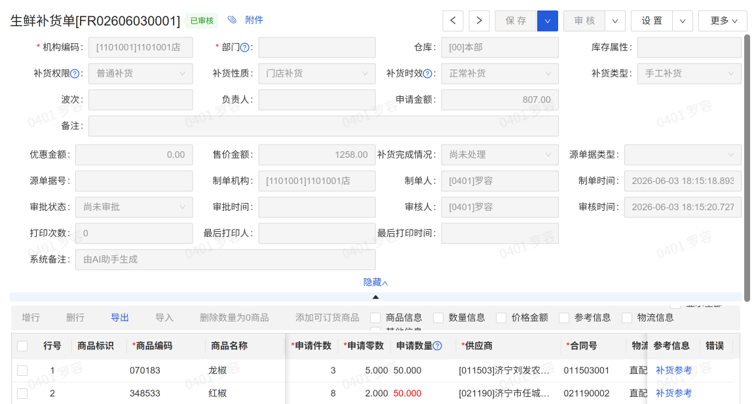This screenshot has height=404, width=756.
Task: Click supplier cell [011503]济宁刘发农
Action: [504, 370]
